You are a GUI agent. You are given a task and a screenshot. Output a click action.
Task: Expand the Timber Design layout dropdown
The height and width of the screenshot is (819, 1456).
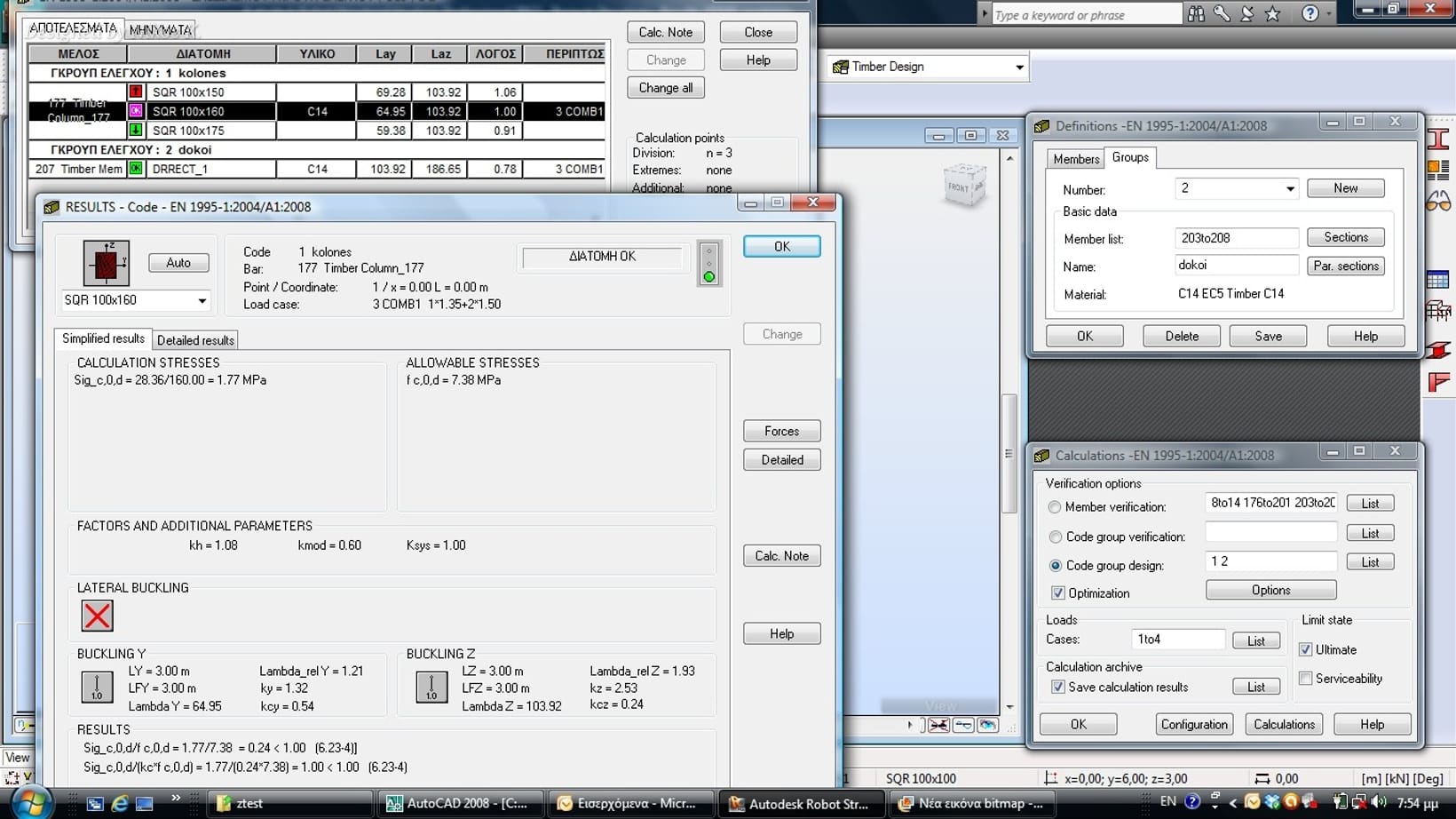pos(1019,68)
